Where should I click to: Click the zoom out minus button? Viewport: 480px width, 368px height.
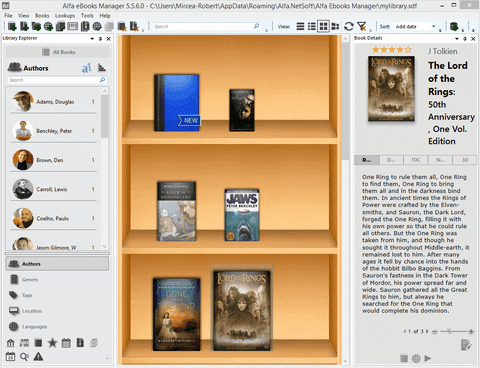click(435, 332)
